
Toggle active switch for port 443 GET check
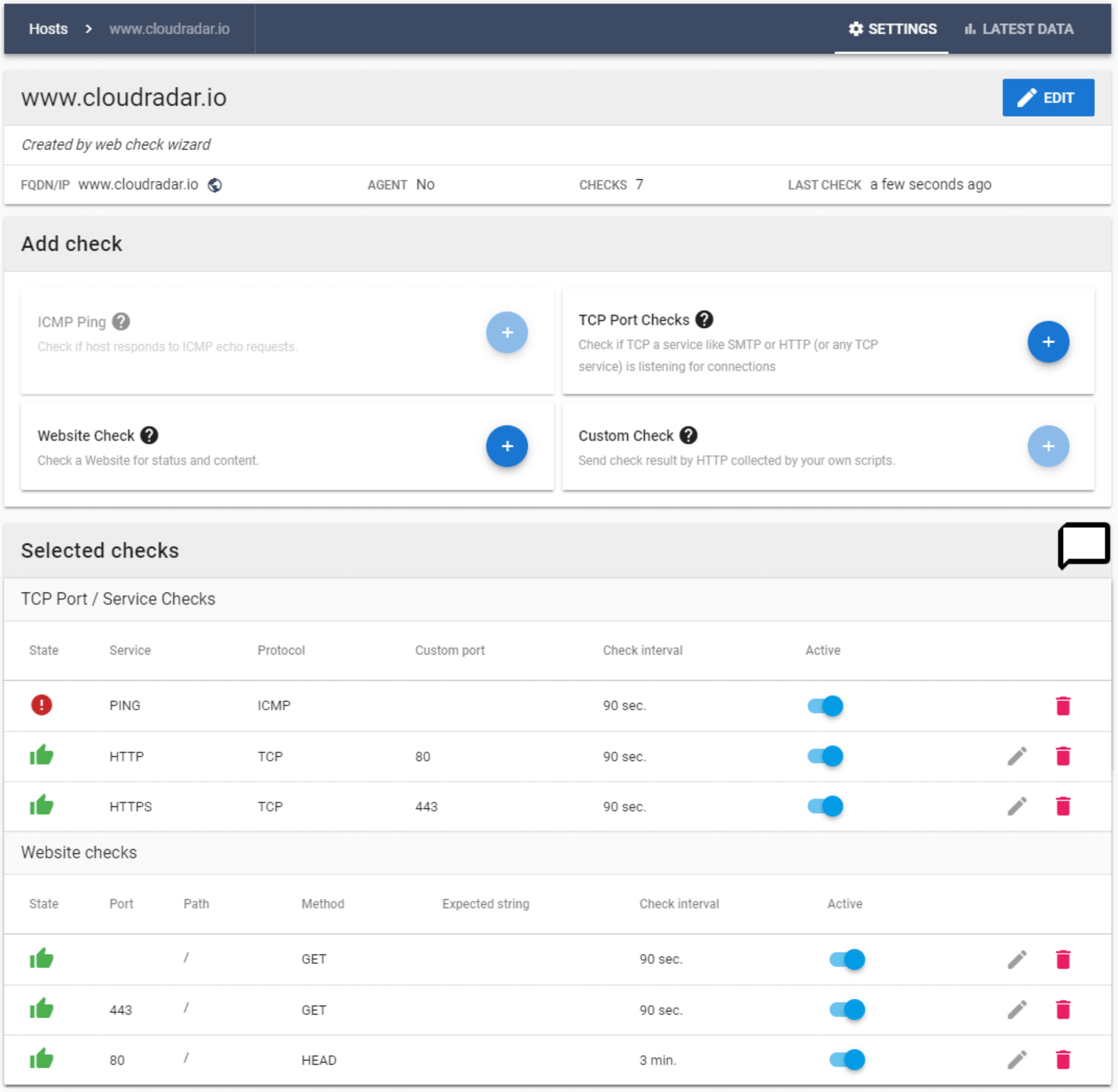pos(847,1010)
